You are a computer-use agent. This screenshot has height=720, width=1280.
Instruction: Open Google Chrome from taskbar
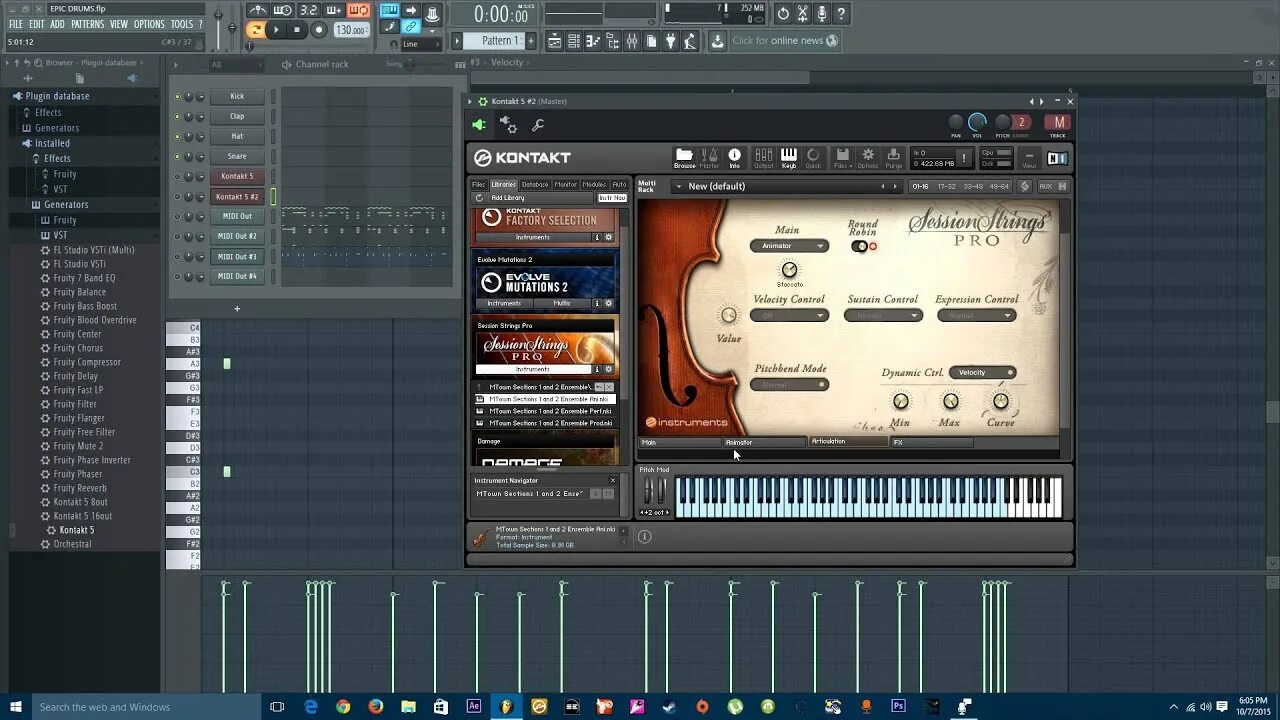tap(343, 706)
